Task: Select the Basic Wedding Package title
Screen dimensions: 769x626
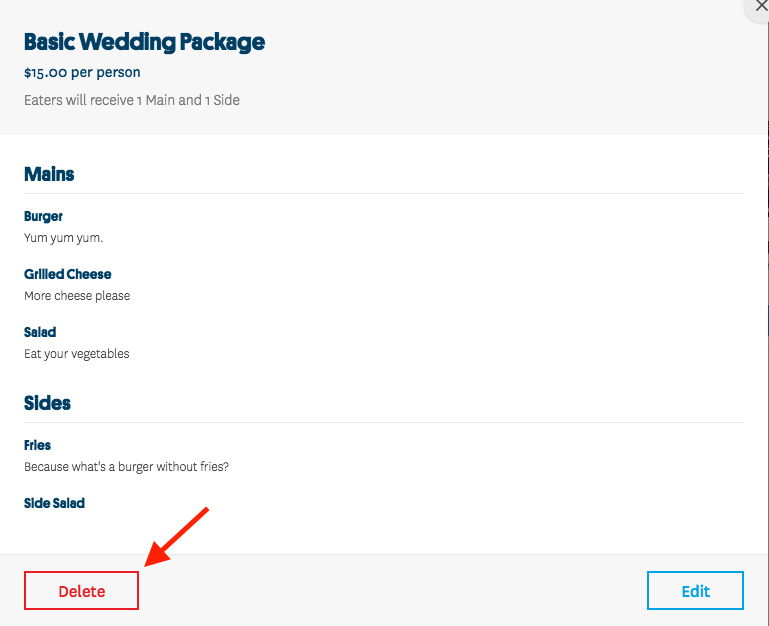Action: click(144, 42)
